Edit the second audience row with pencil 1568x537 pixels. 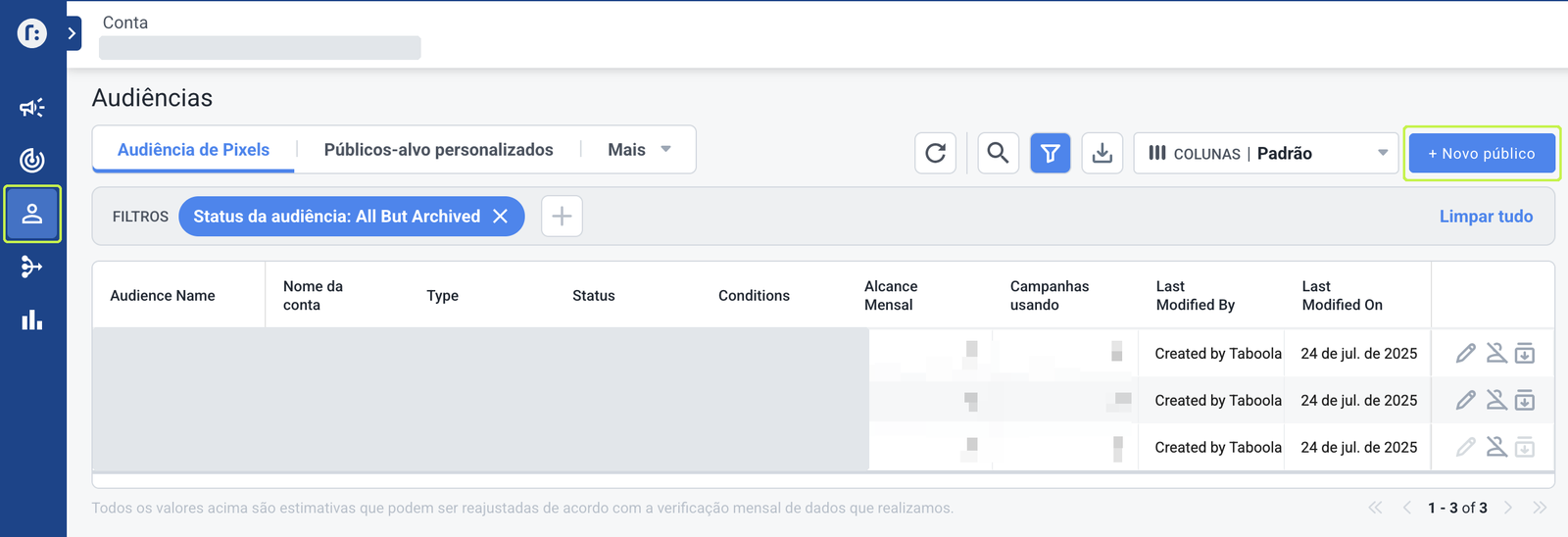pyautogui.click(x=1466, y=400)
